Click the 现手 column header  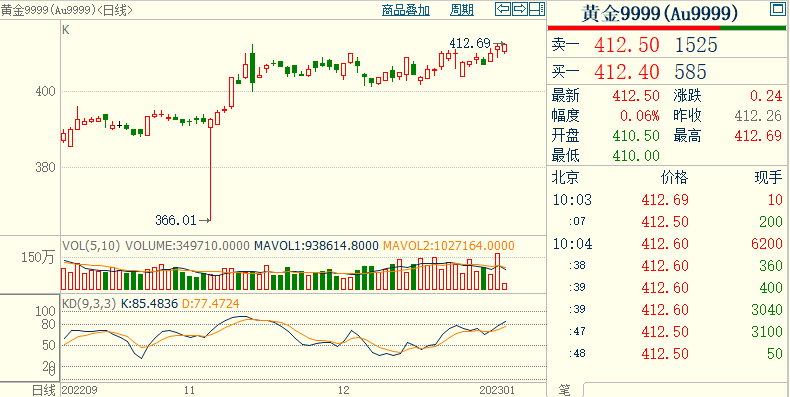point(768,177)
